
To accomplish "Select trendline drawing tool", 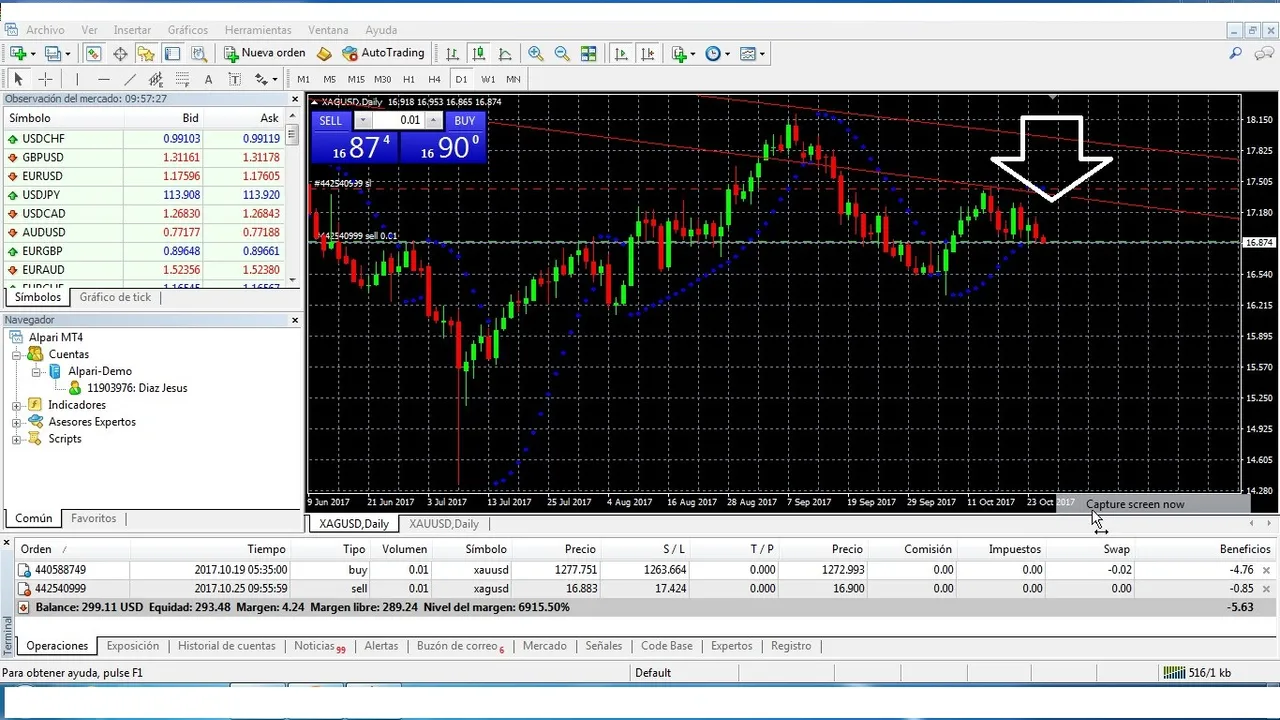I will [x=130, y=79].
